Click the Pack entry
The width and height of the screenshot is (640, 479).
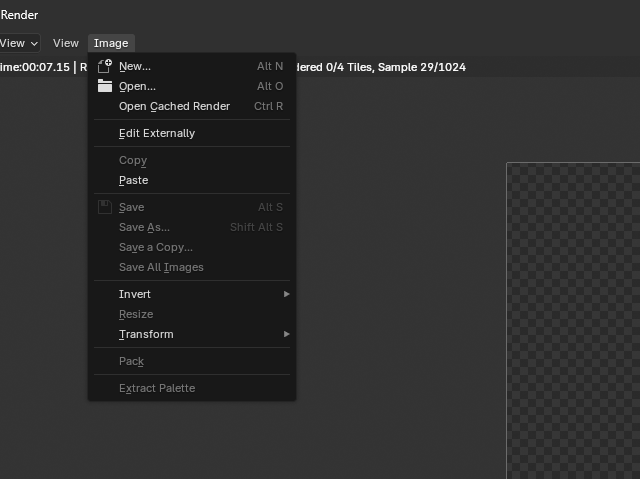point(192,361)
